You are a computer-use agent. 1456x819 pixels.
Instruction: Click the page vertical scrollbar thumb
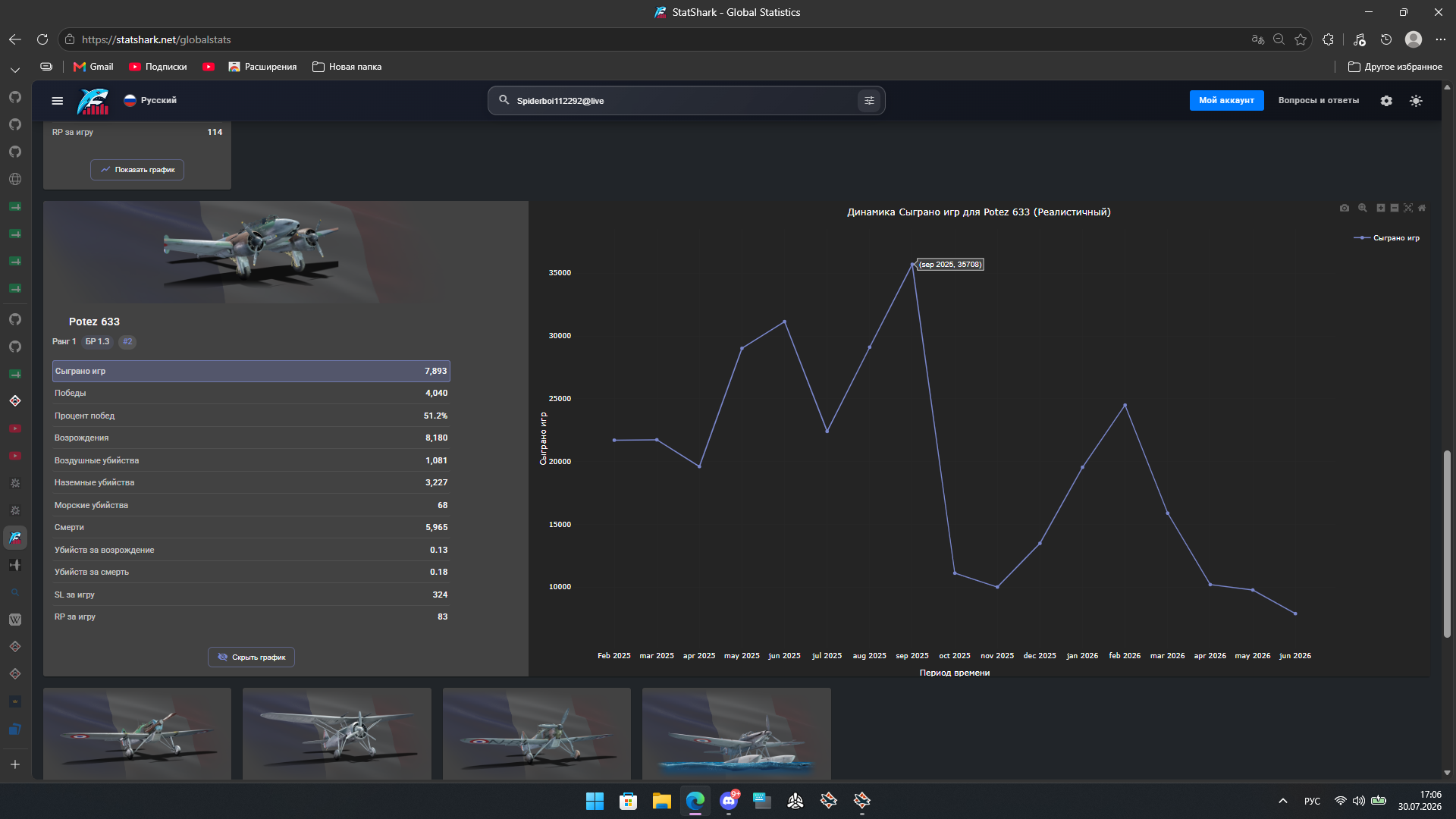point(1447,544)
